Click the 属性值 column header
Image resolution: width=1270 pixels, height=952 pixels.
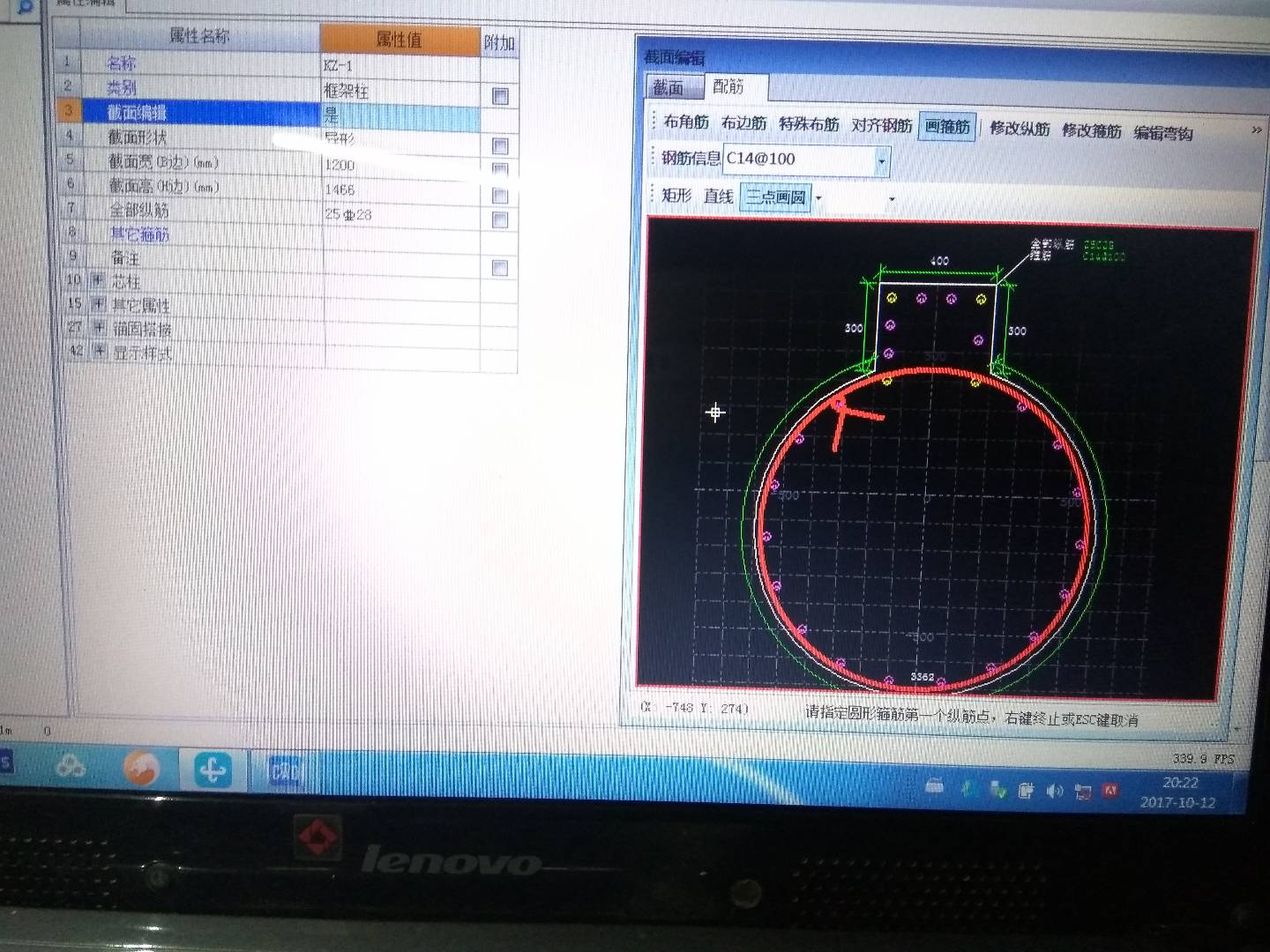(x=400, y=40)
